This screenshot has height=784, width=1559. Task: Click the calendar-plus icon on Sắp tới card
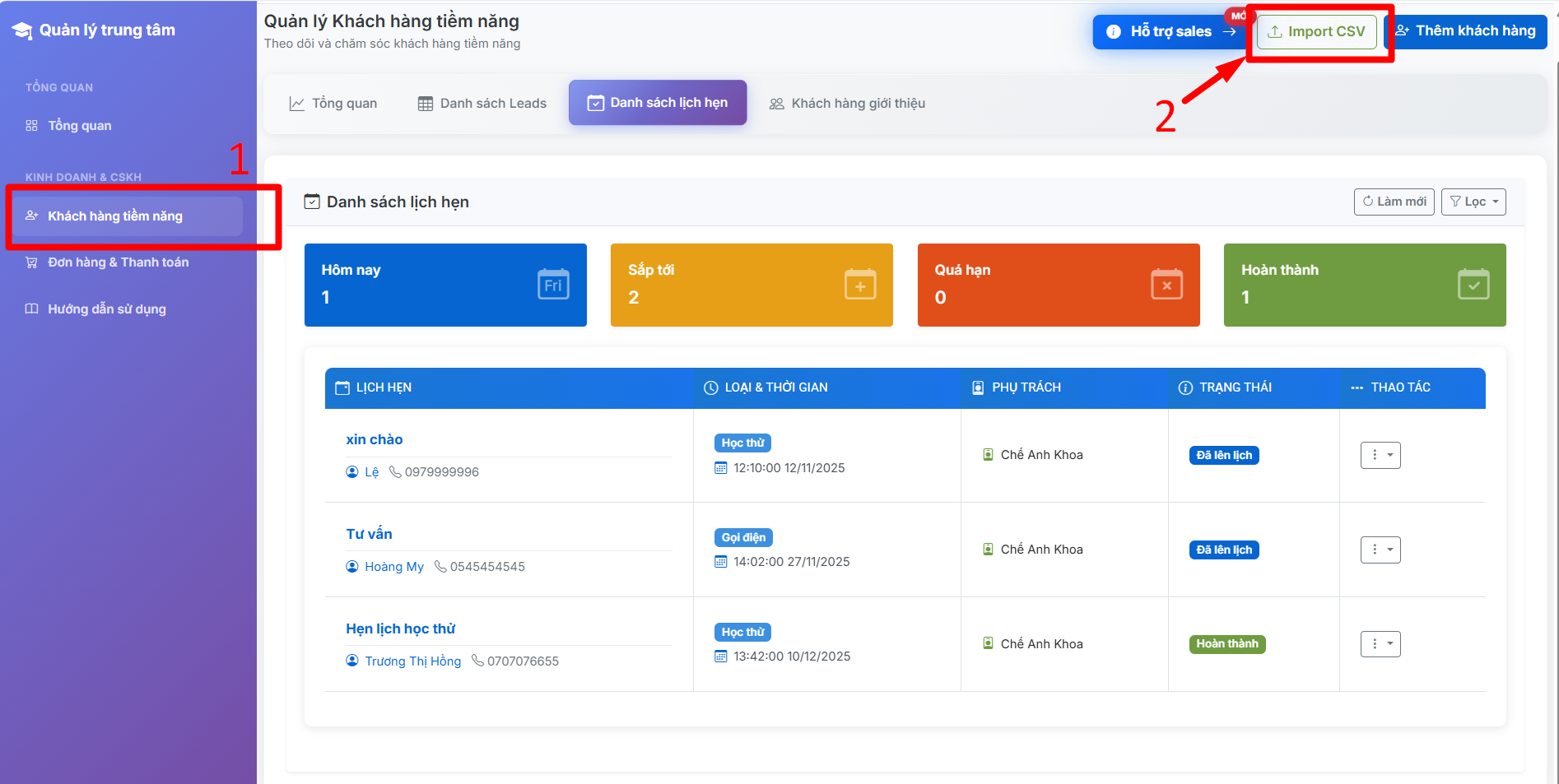[860, 285]
